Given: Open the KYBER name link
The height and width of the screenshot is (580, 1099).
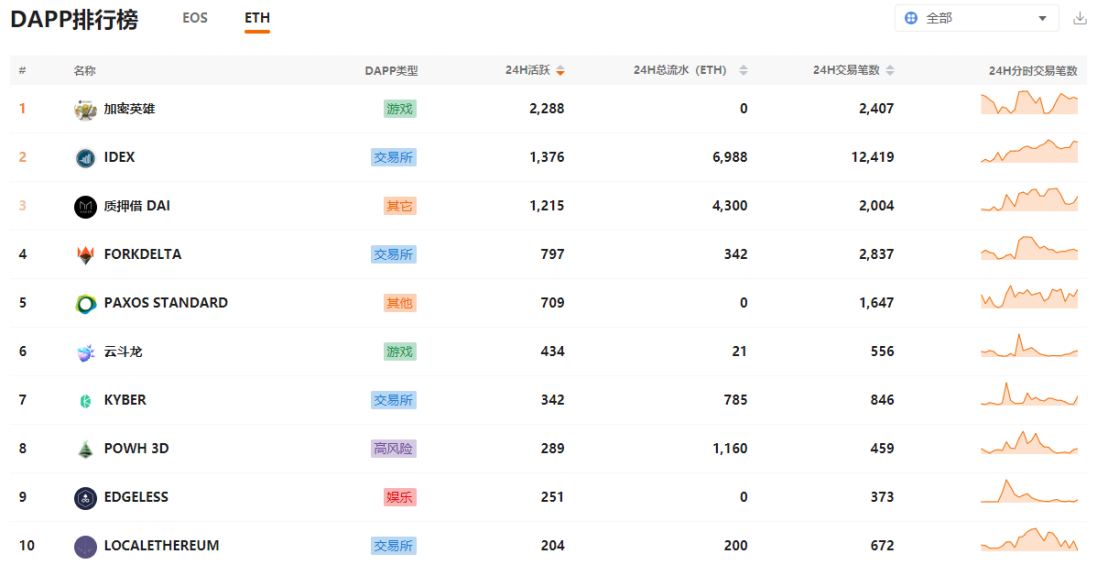Looking at the screenshot, I should 125,400.
